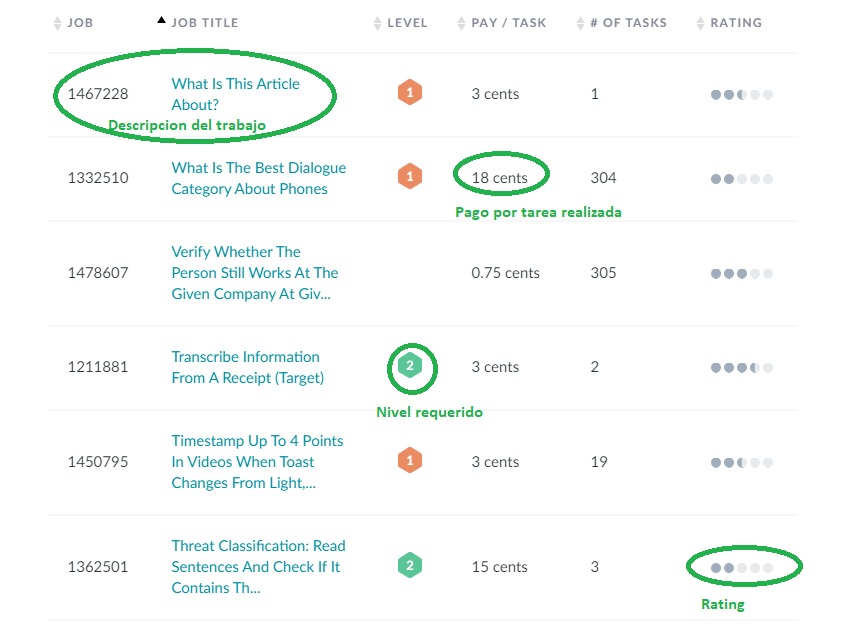The image size is (861, 637).
Task: Click rating dots for job 1467228
Action: pyautogui.click(x=741, y=95)
